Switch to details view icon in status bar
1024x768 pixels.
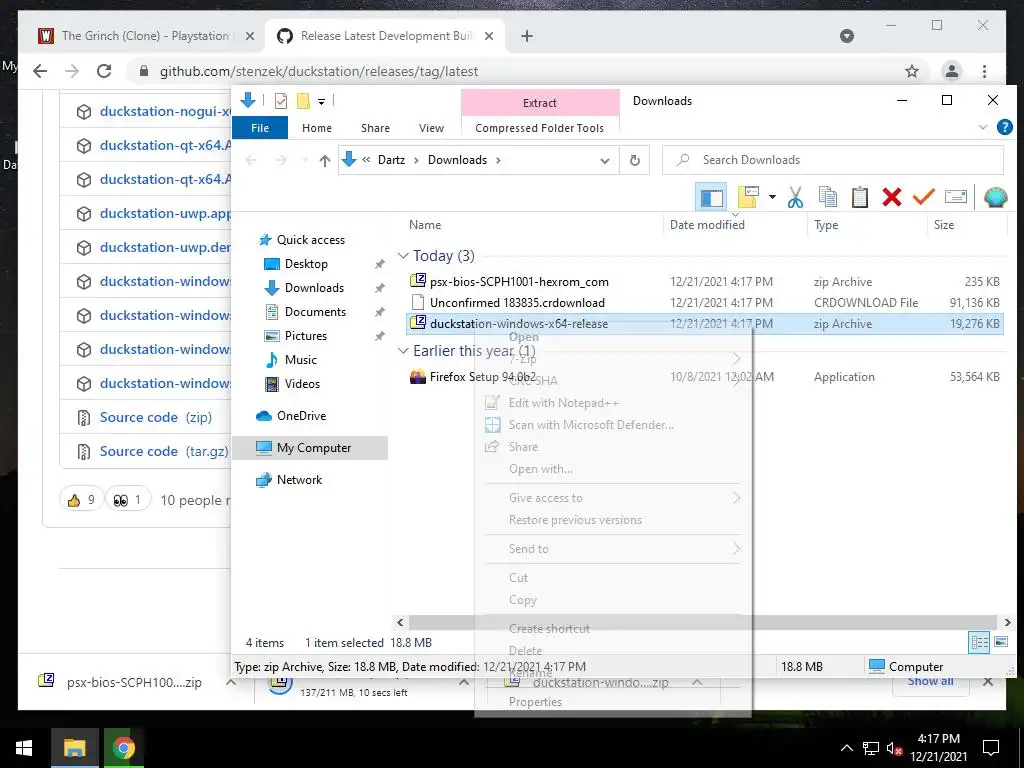coord(979,643)
